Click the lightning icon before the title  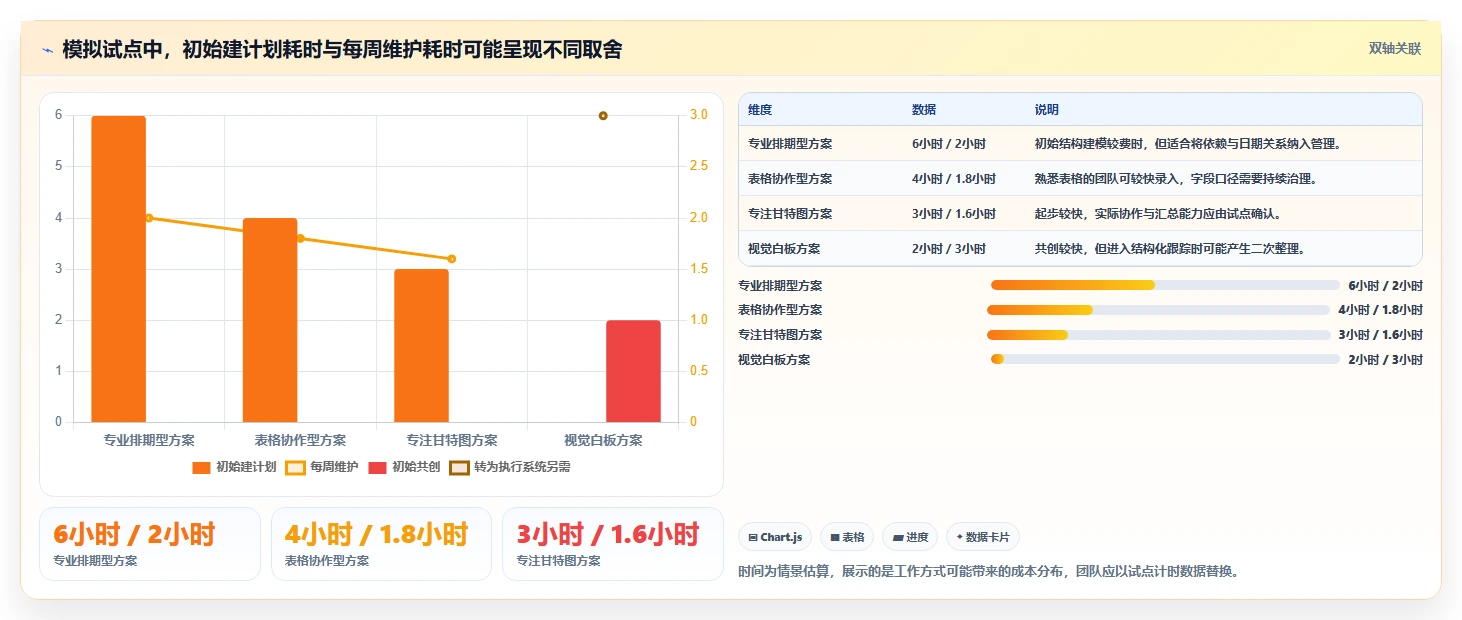47,50
